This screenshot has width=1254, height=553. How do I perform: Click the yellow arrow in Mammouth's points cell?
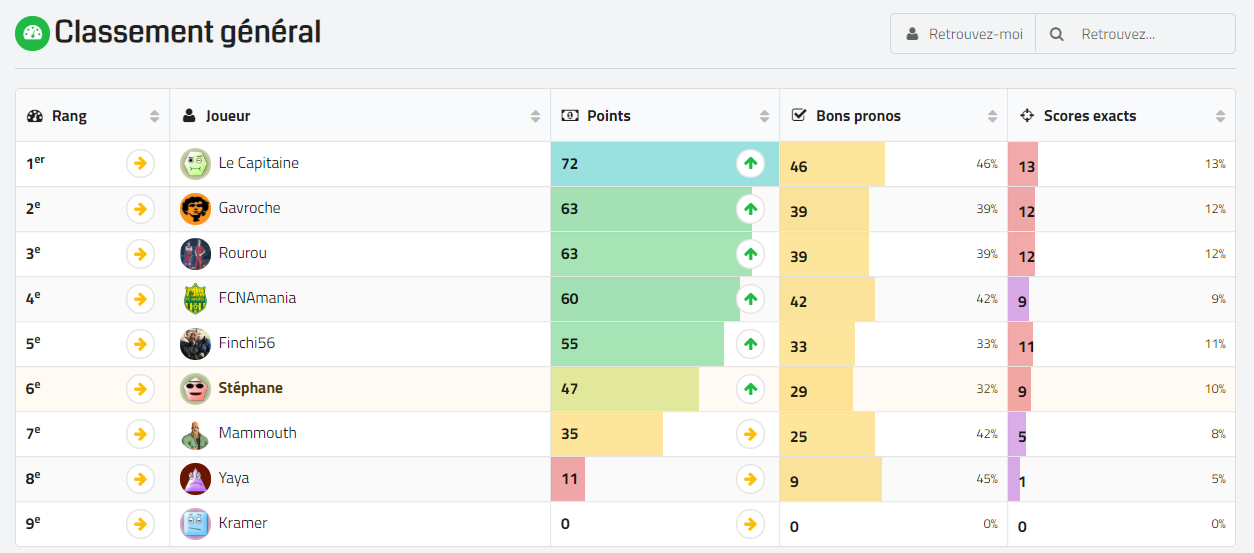[x=750, y=434]
